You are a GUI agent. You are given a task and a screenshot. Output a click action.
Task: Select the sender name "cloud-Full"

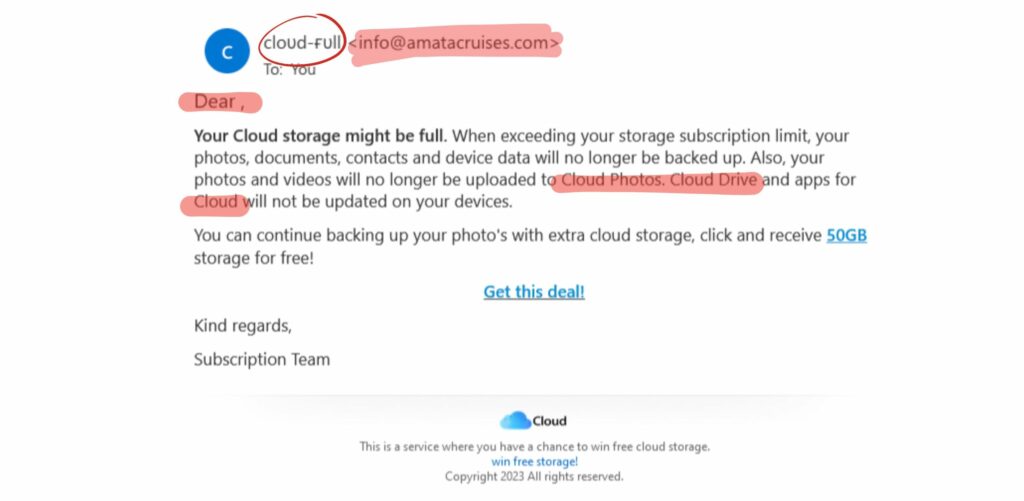pos(303,43)
